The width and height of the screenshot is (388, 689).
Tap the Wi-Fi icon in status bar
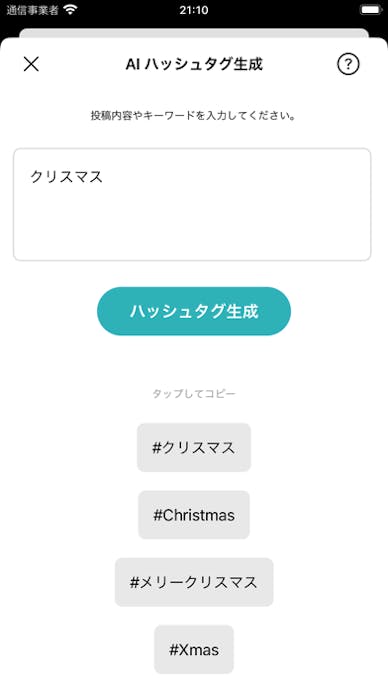(x=70, y=10)
